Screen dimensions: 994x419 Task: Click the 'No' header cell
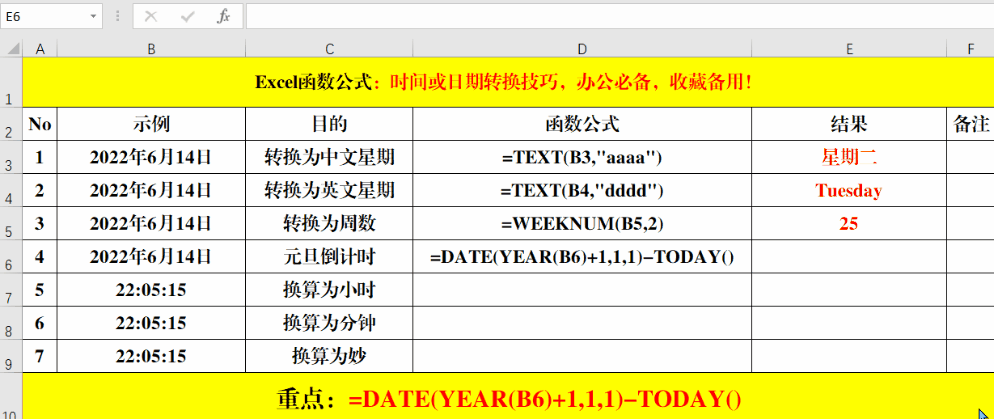pos(40,124)
